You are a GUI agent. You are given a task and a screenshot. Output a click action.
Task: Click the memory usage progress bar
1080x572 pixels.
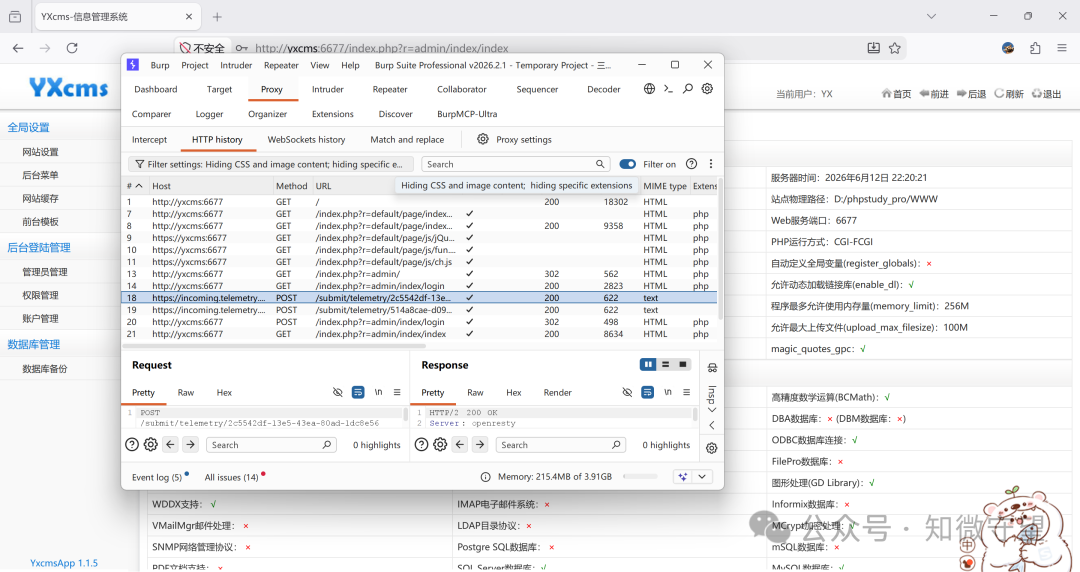coord(641,476)
